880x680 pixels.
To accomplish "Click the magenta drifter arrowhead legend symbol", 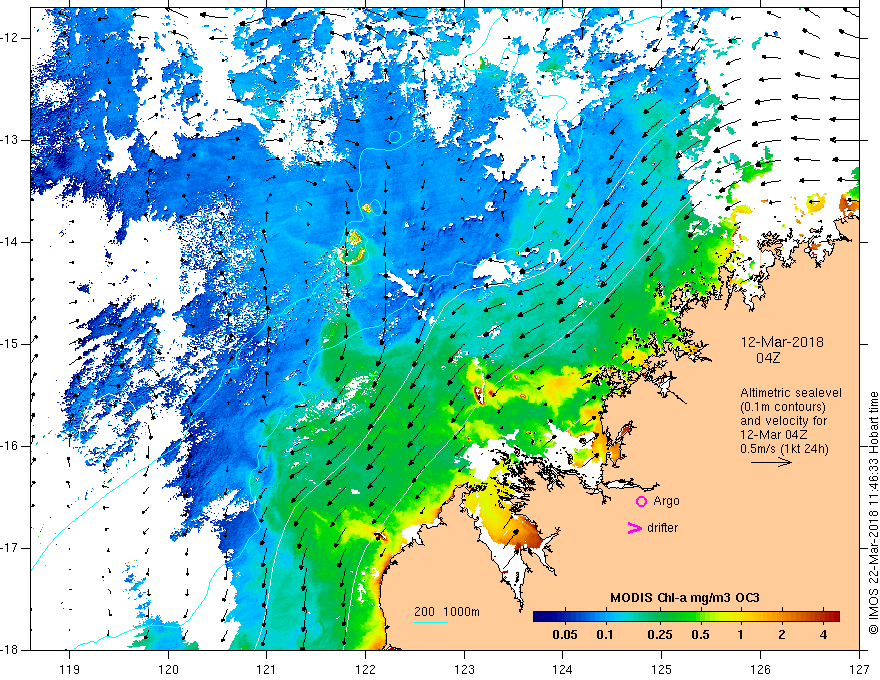I will (x=635, y=527).
